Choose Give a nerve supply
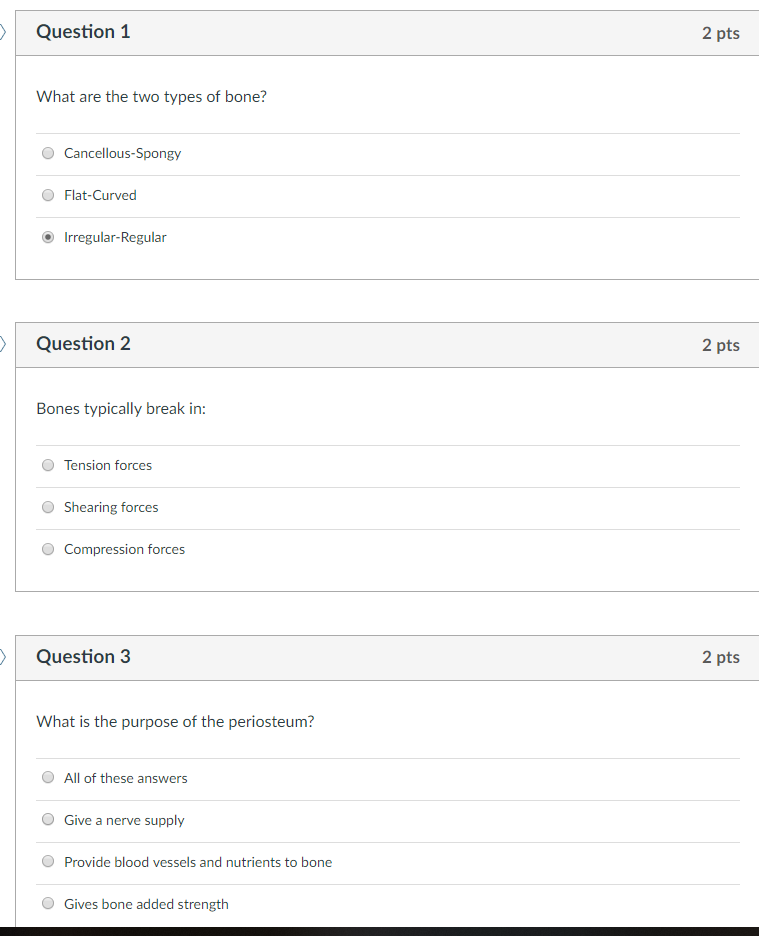759x936 pixels. point(48,819)
